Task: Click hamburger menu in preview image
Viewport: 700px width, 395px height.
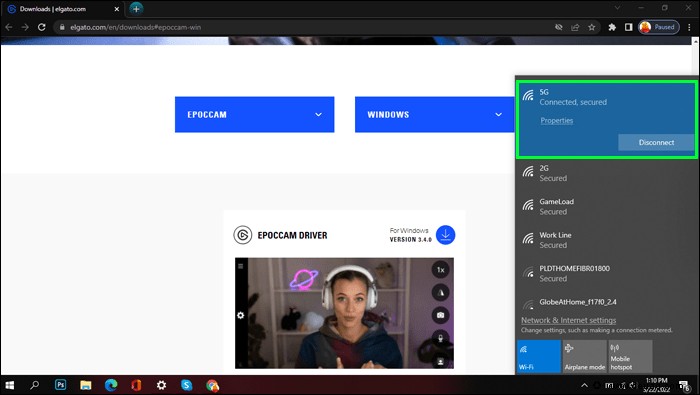Action: coord(241,266)
